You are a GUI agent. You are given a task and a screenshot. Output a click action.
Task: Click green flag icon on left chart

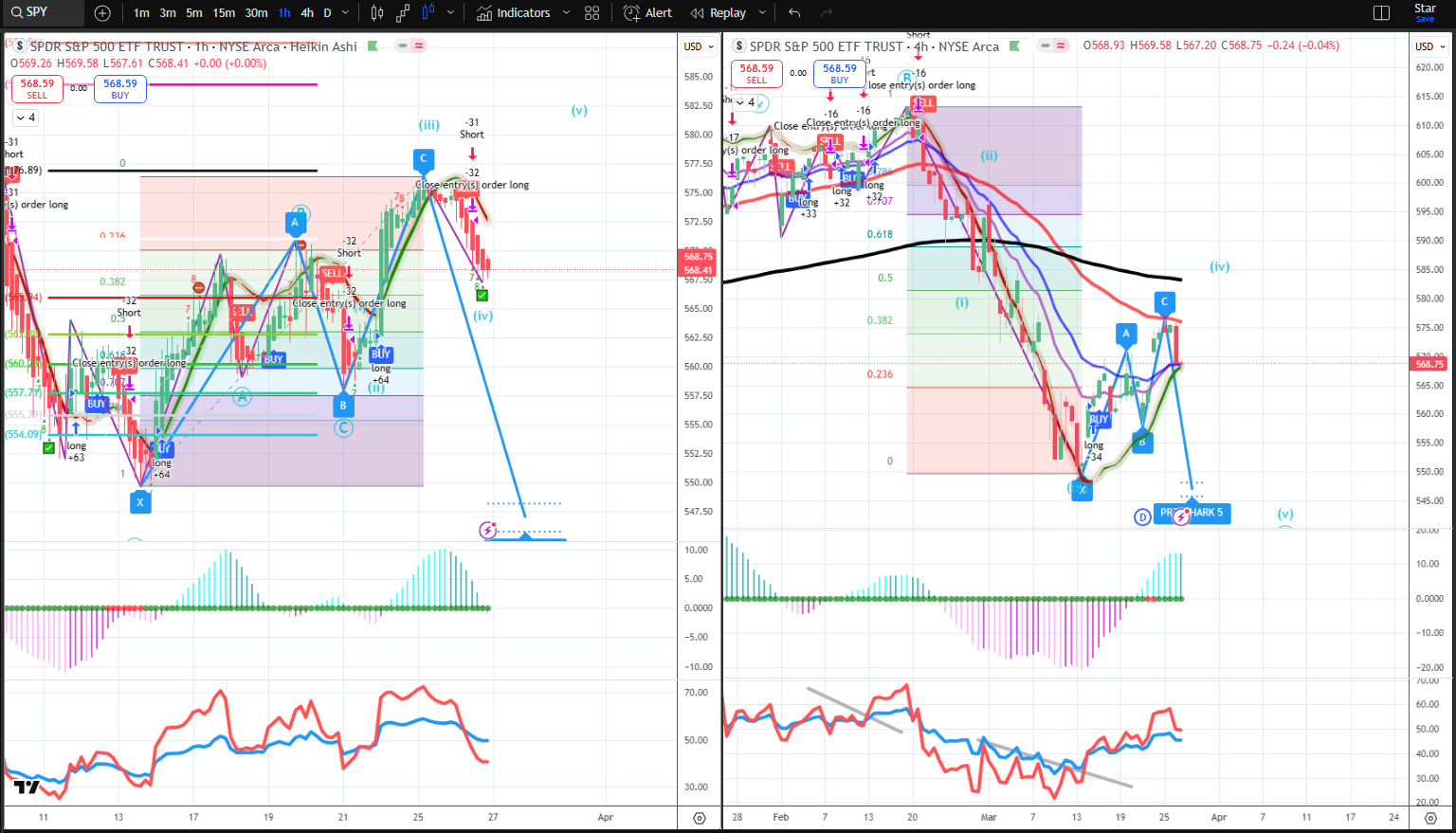pos(373,45)
